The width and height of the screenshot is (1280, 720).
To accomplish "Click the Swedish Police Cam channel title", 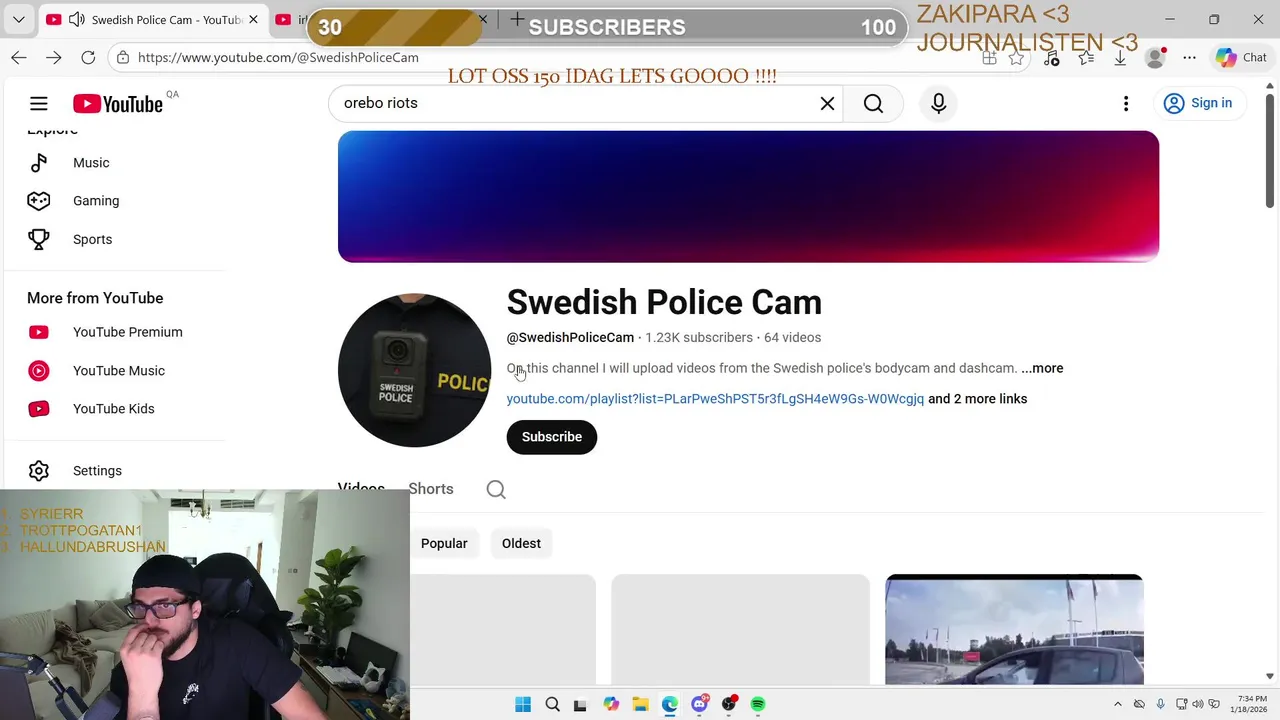I will coord(664,302).
